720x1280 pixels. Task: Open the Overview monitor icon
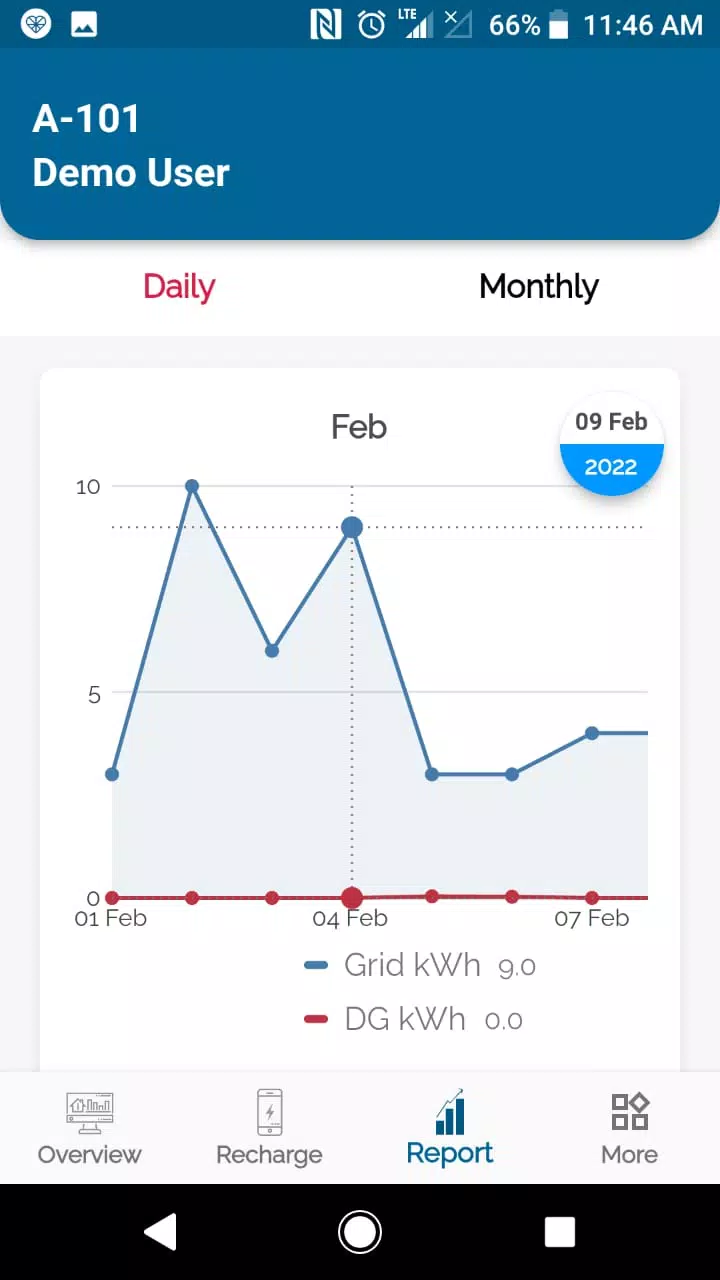[x=90, y=1112]
